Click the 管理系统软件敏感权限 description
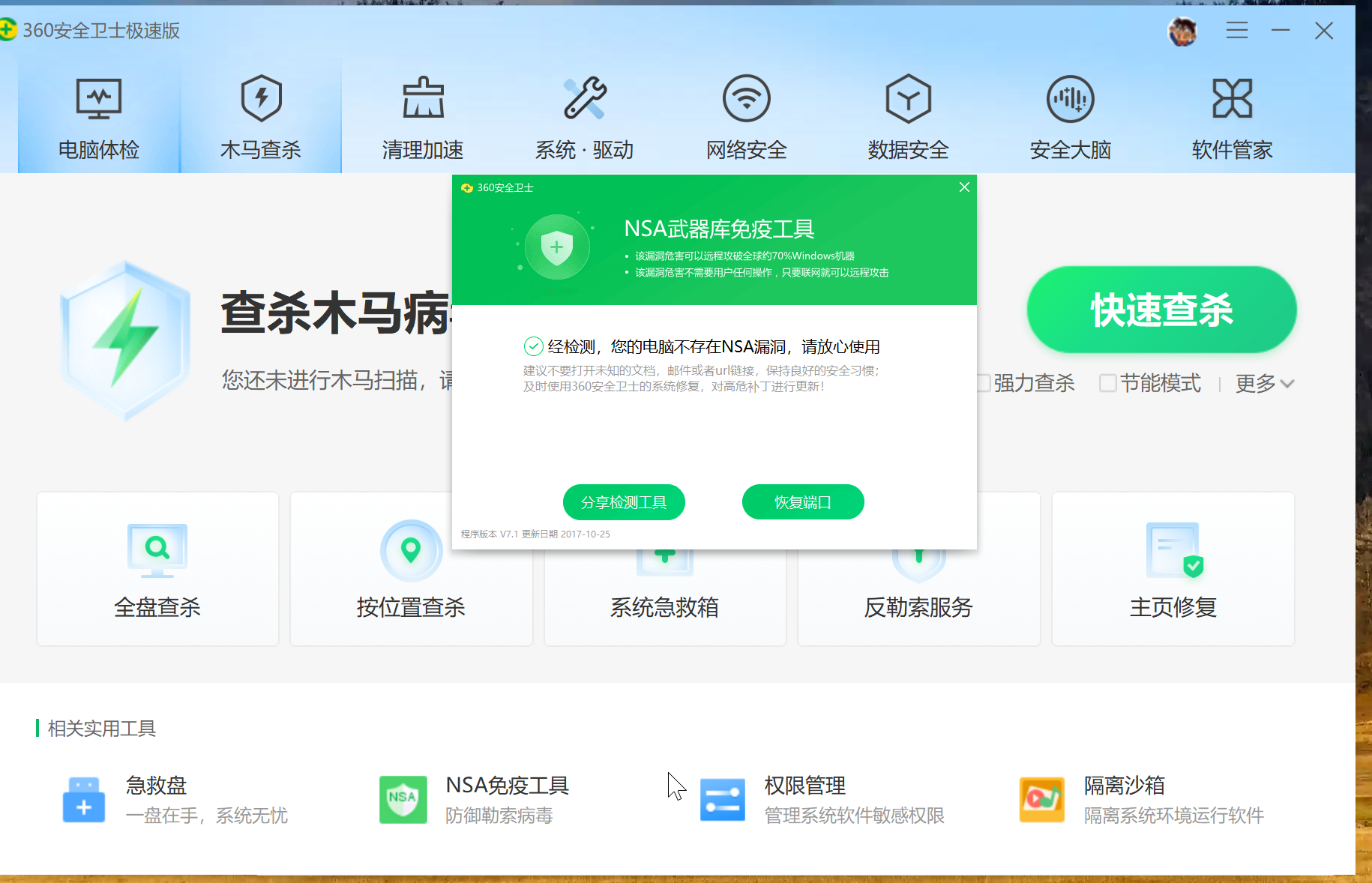This screenshot has width=1372, height=883. click(x=855, y=816)
